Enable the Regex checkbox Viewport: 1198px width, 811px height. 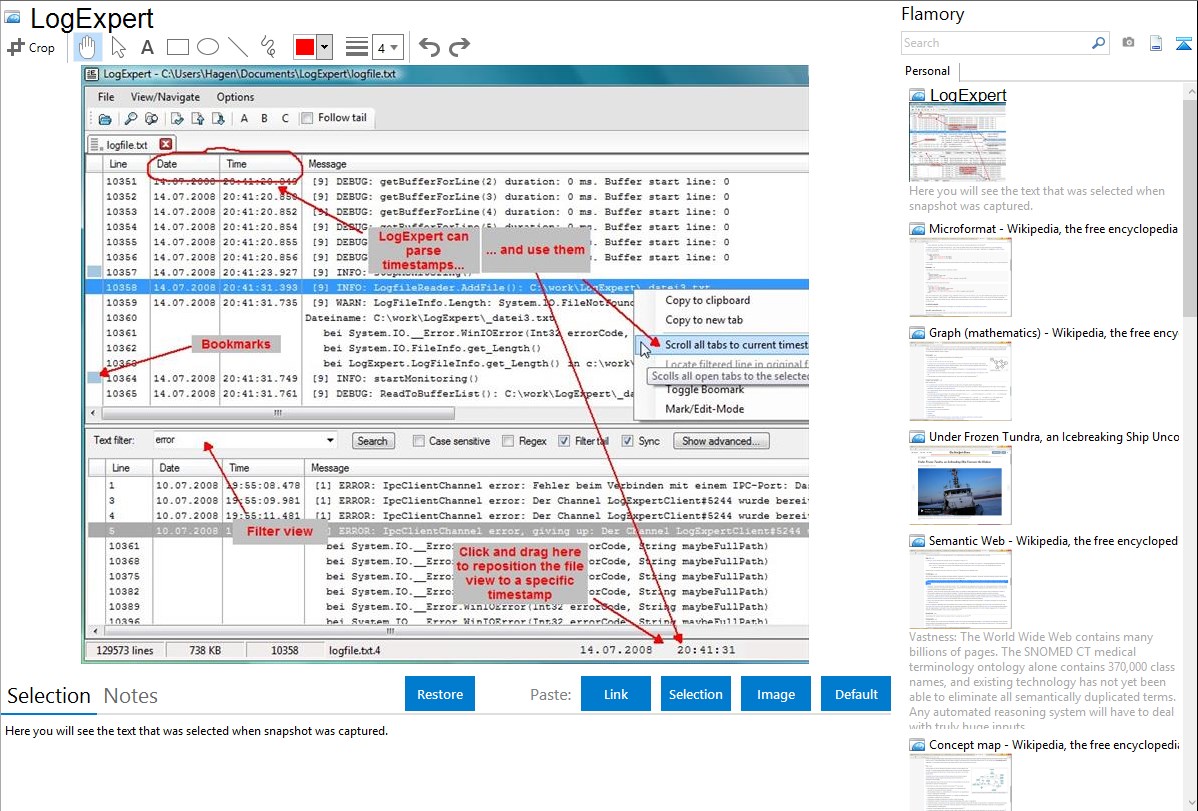click(508, 441)
